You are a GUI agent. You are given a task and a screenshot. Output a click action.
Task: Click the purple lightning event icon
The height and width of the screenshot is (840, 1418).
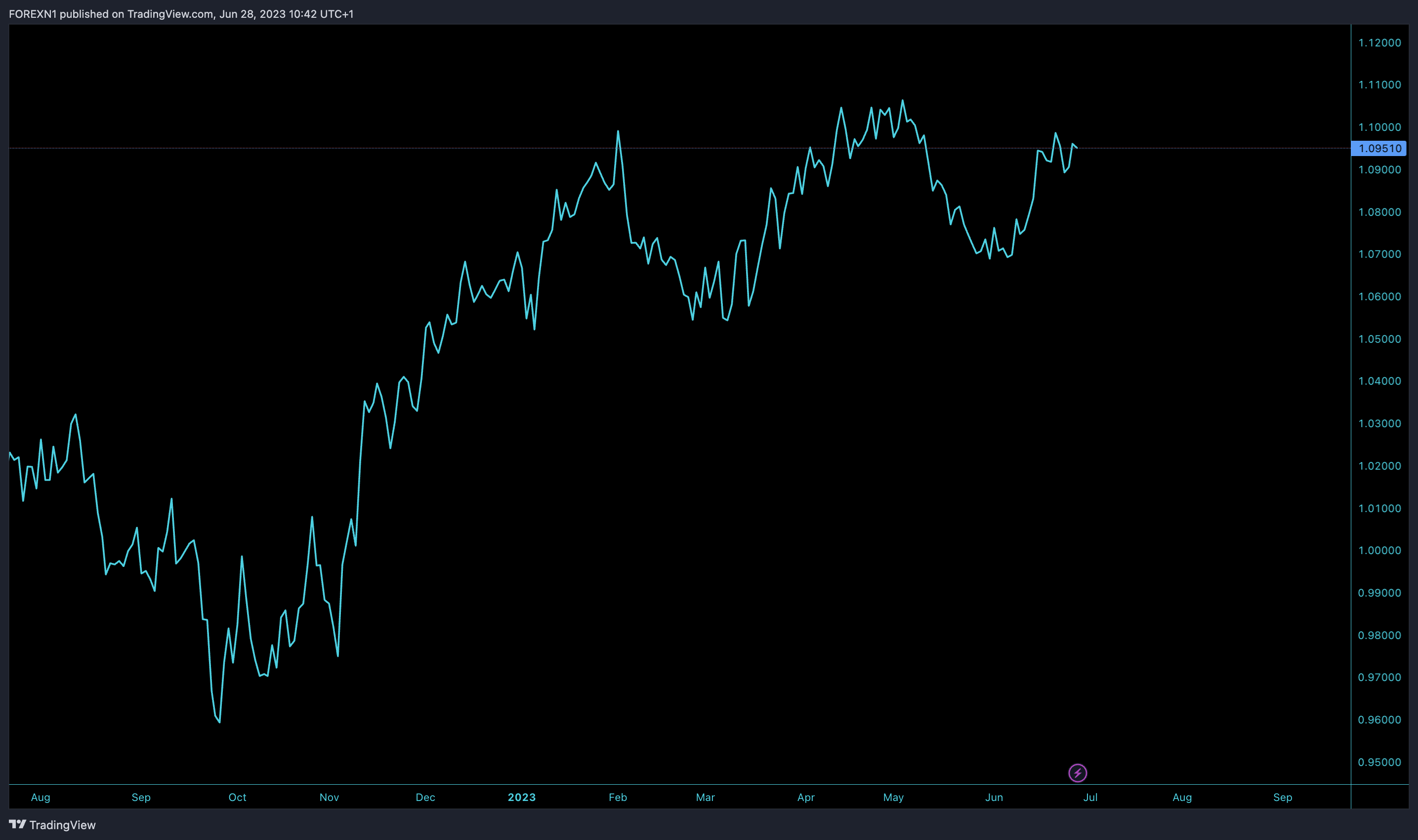[1077, 773]
